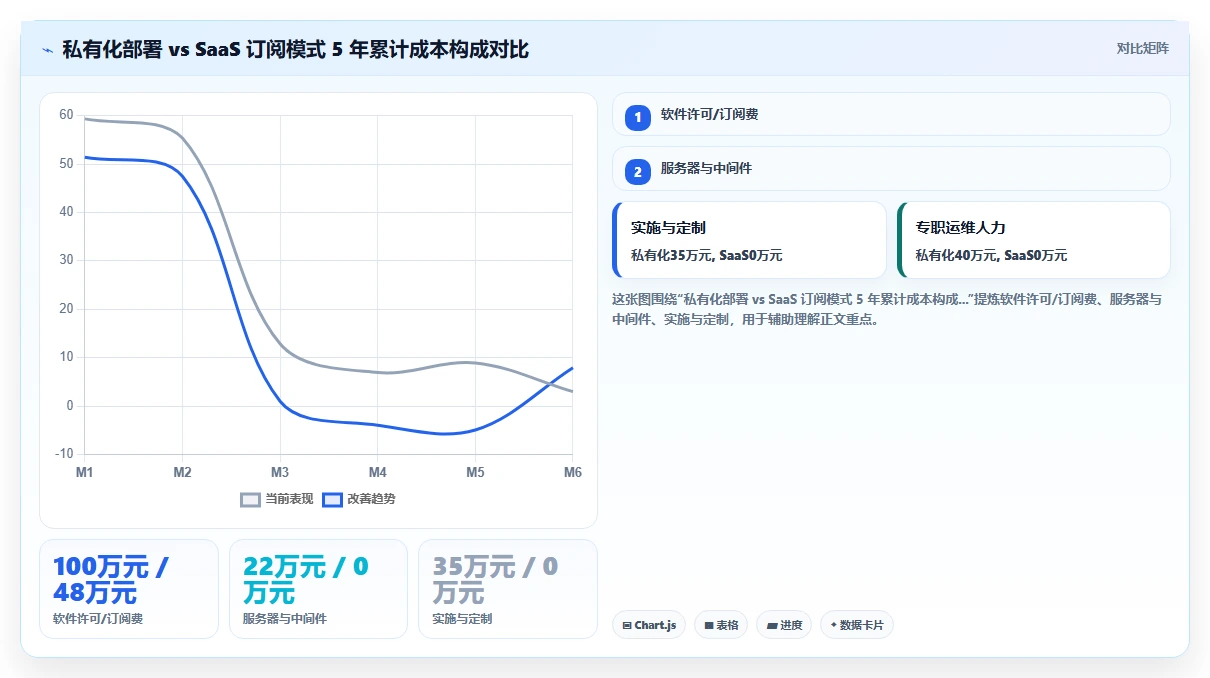Click the 私有化40万元, SaaS0万元 text

[x=992, y=256]
